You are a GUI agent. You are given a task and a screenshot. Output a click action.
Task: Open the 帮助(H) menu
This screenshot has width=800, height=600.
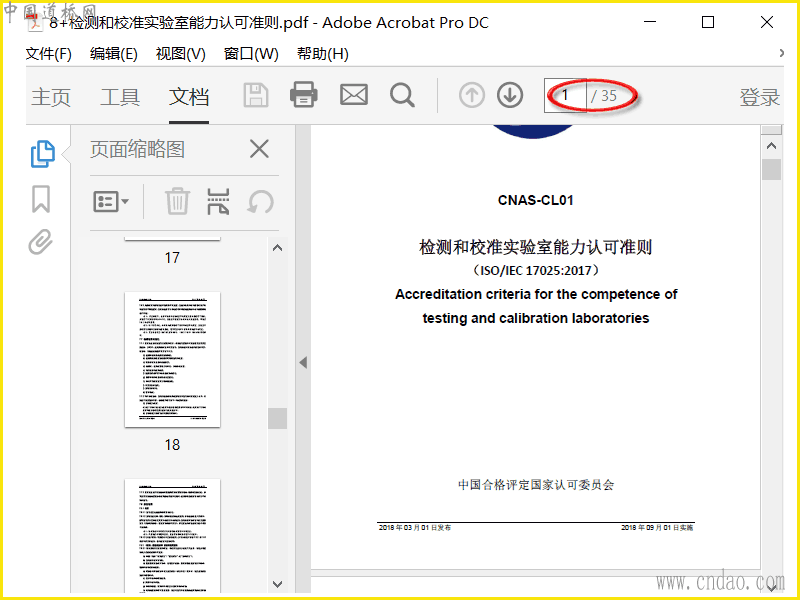[322, 54]
